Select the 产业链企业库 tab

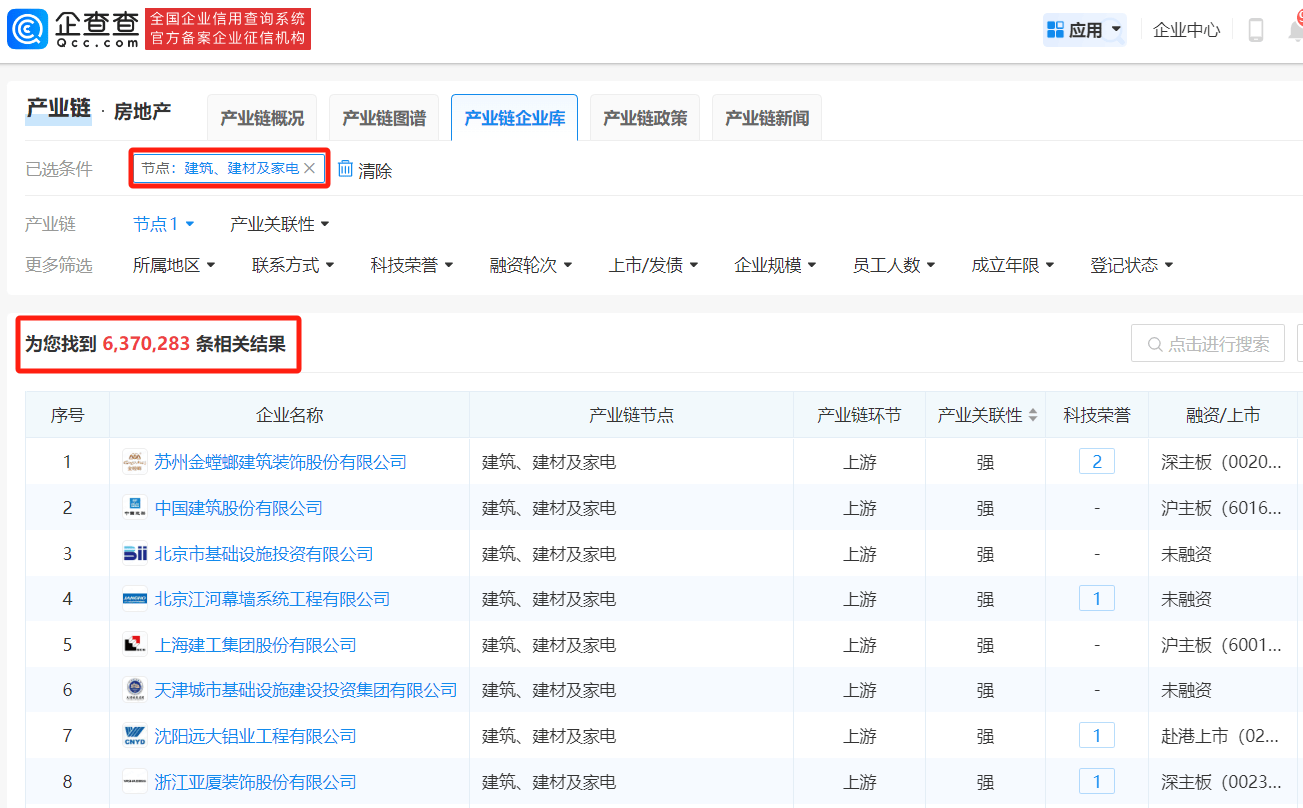(515, 118)
